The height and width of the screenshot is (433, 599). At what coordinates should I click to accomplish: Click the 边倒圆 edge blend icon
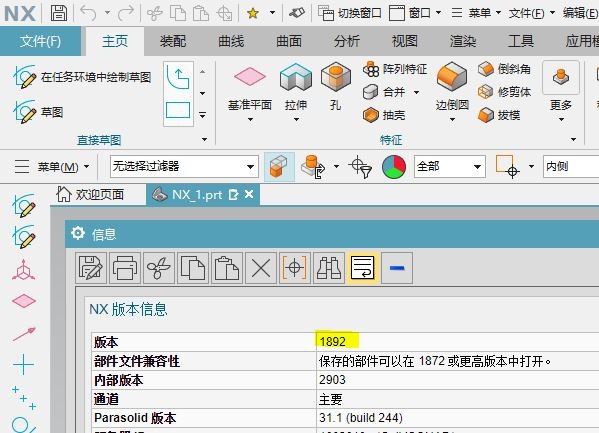pos(452,76)
